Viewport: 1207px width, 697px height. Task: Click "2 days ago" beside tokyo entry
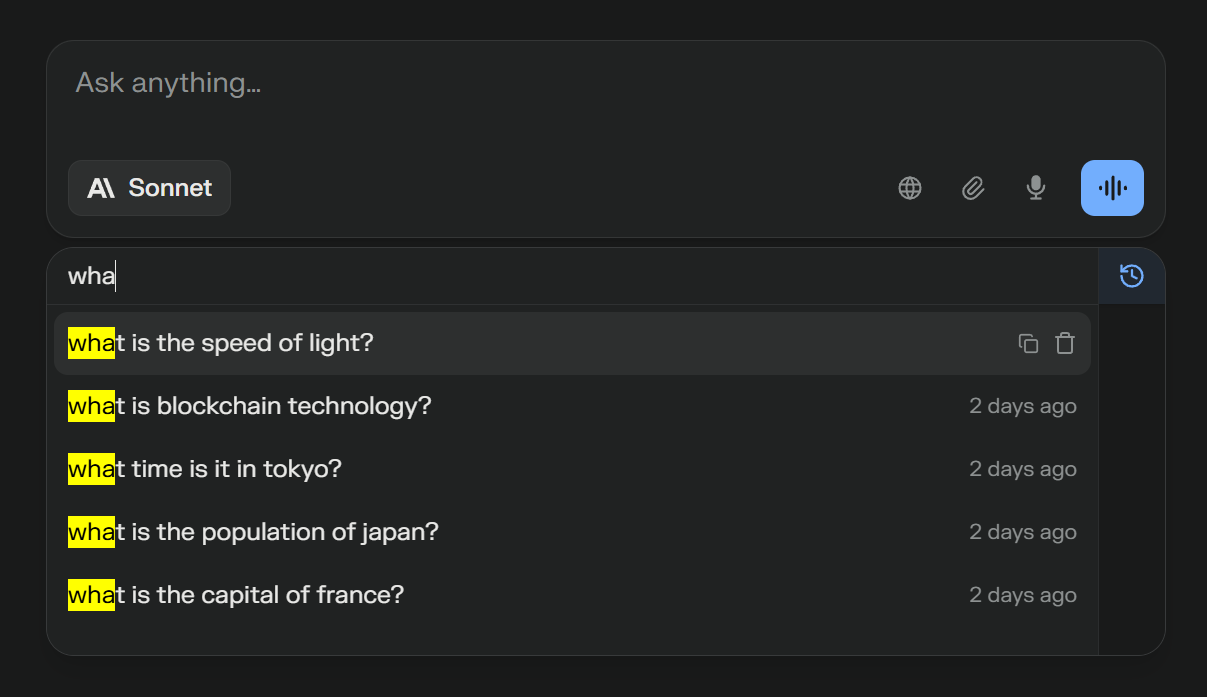(1022, 470)
